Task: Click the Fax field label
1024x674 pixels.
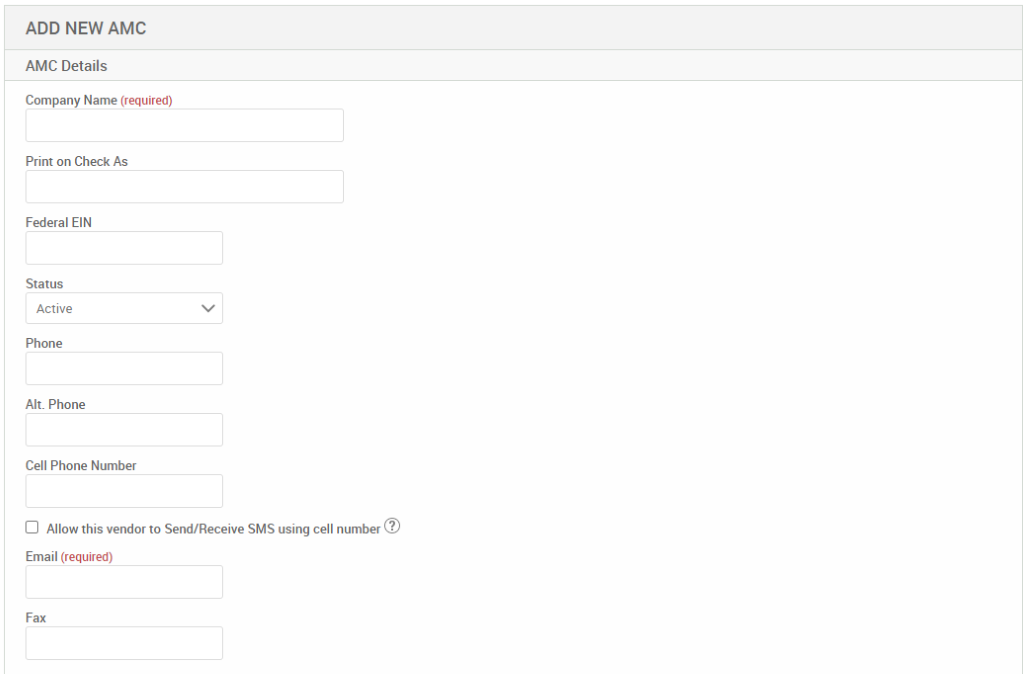Action: [x=36, y=618]
